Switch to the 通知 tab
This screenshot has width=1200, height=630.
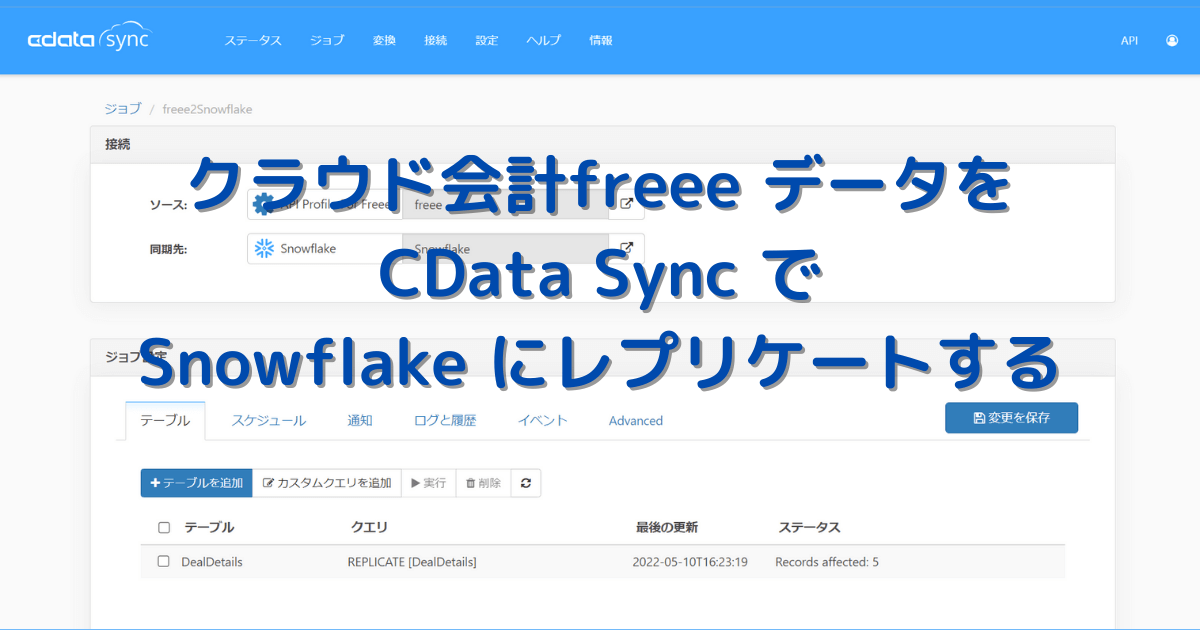(360, 421)
